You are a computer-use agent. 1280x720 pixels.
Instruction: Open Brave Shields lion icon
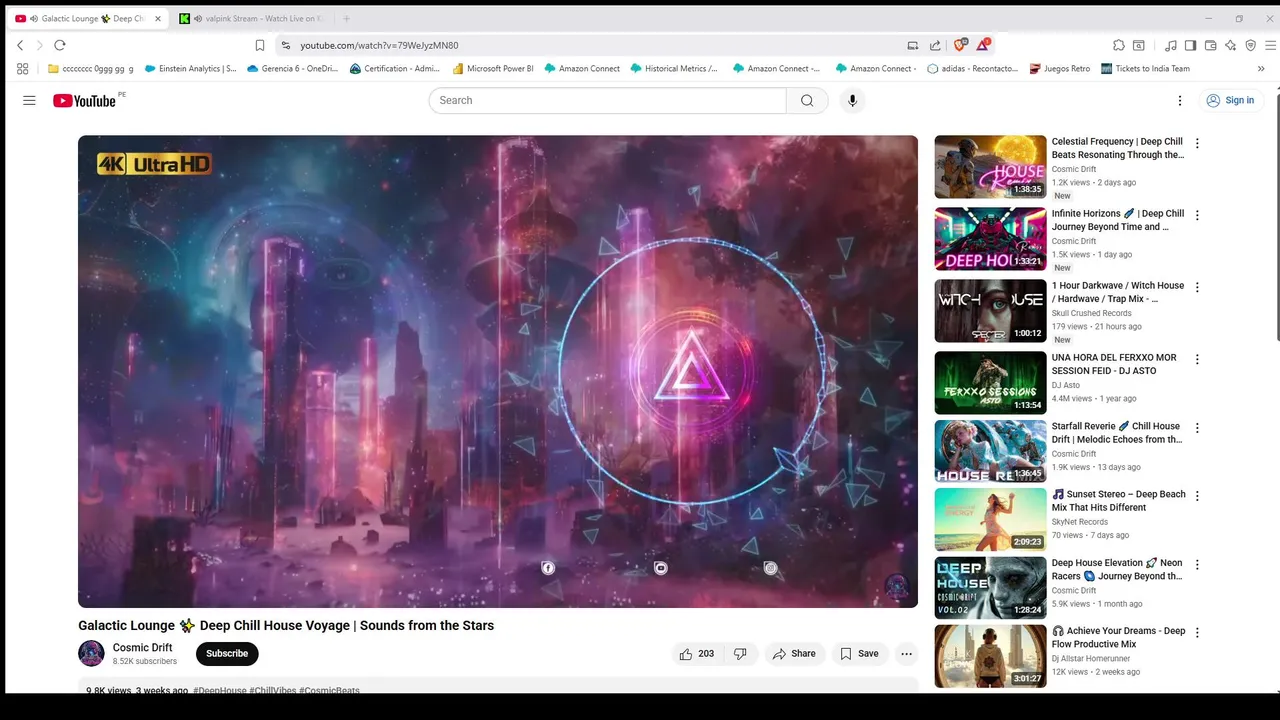960,45
